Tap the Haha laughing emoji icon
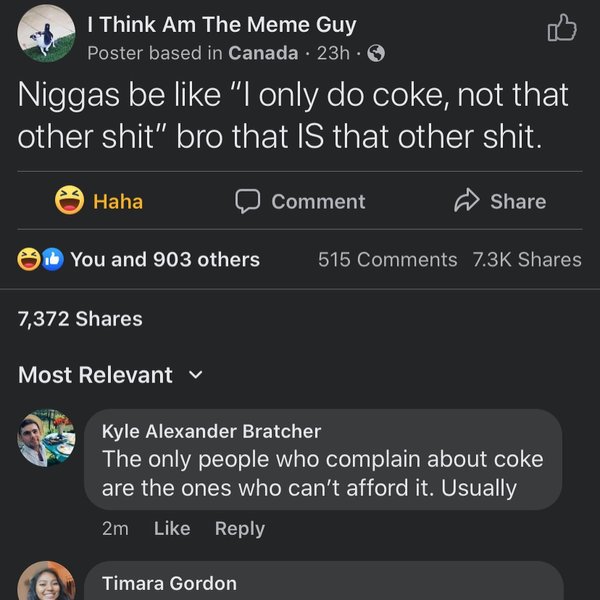The width and height of the screenshot is (600, 600). 69,201
